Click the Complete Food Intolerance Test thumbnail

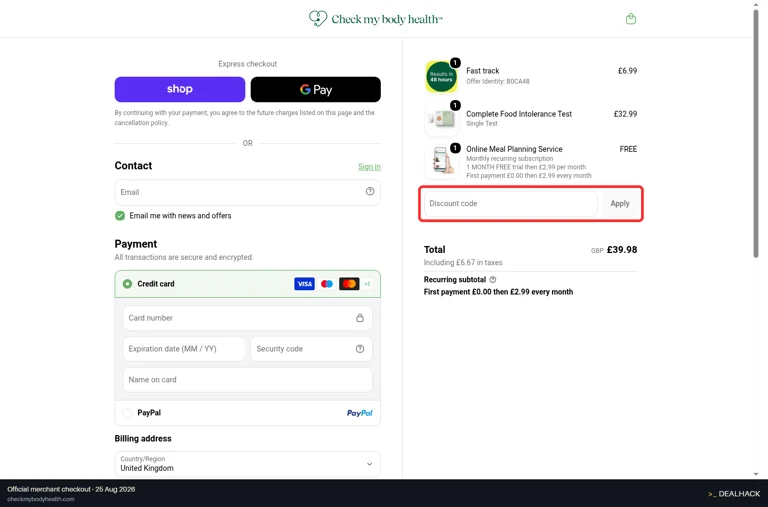(441, 119)
